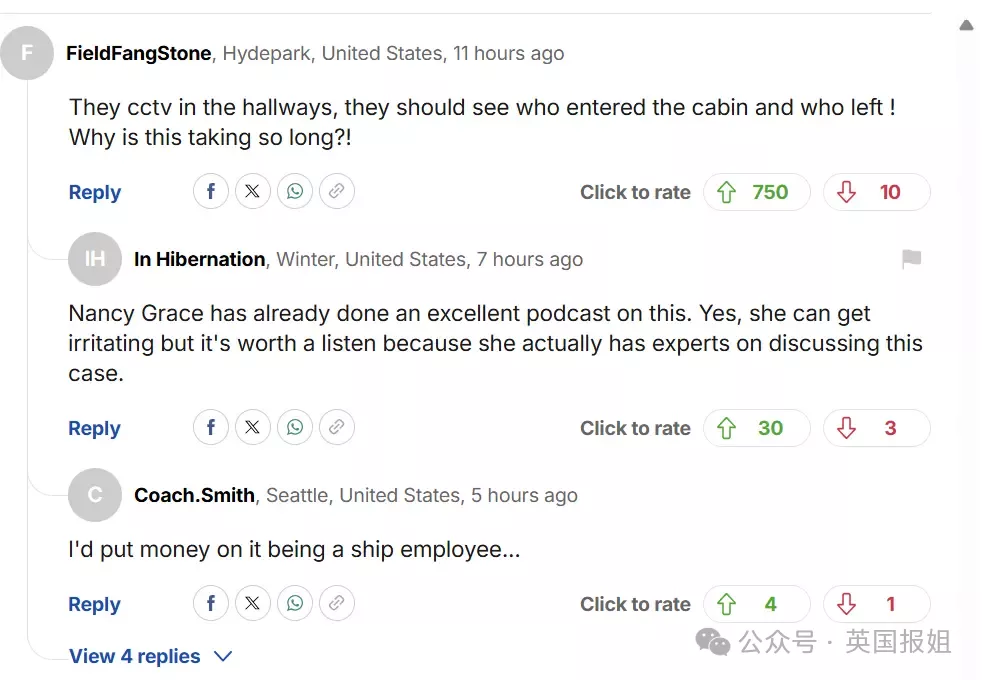The image size is (982, 680).
Task: Share FieldFangStone's comment on X
Action: 253,192
